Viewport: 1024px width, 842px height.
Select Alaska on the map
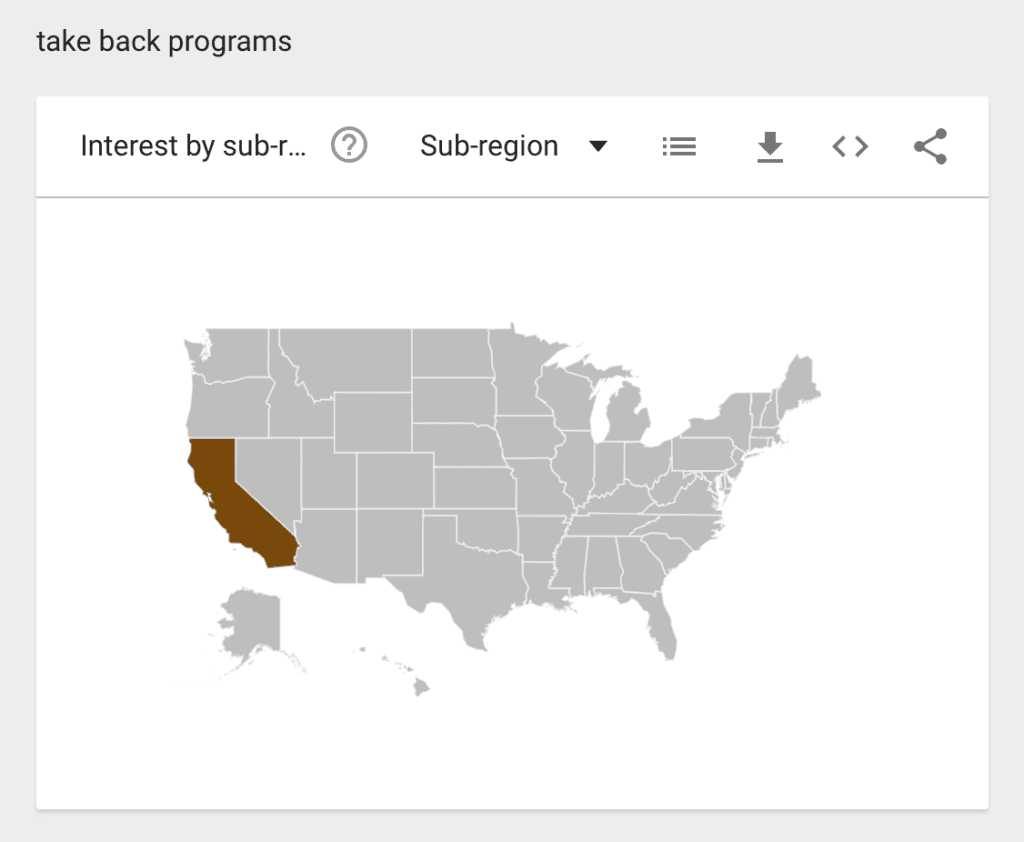tap(251, 624)
